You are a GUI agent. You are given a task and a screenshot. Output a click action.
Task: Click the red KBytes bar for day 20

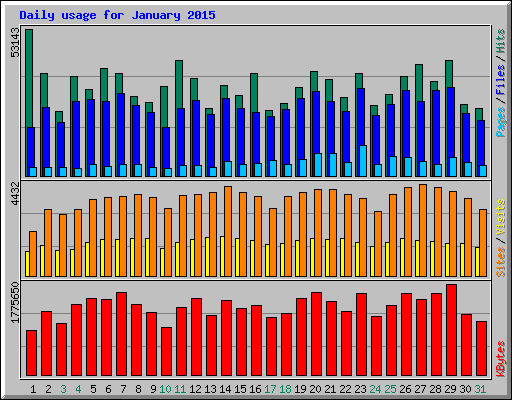click(316, 334)
